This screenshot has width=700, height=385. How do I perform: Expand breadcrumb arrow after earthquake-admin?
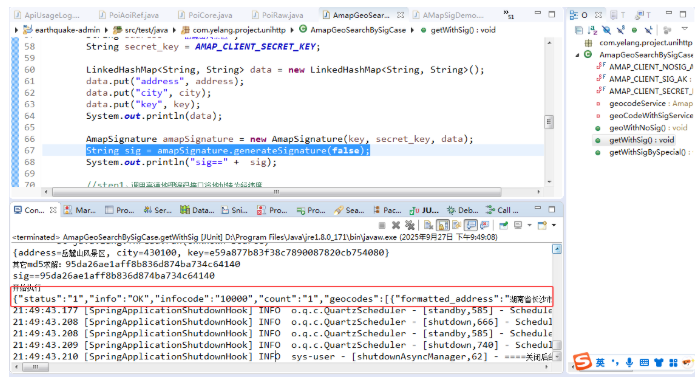(x=106, y=30)
